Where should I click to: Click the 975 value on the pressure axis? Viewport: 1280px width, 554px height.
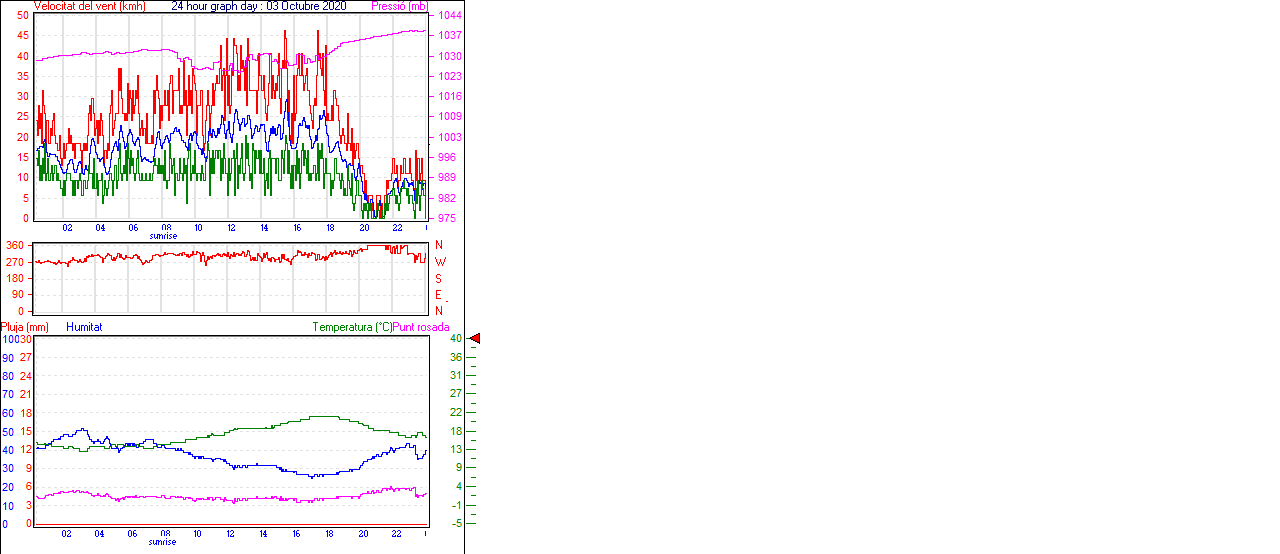click(447, 218)
